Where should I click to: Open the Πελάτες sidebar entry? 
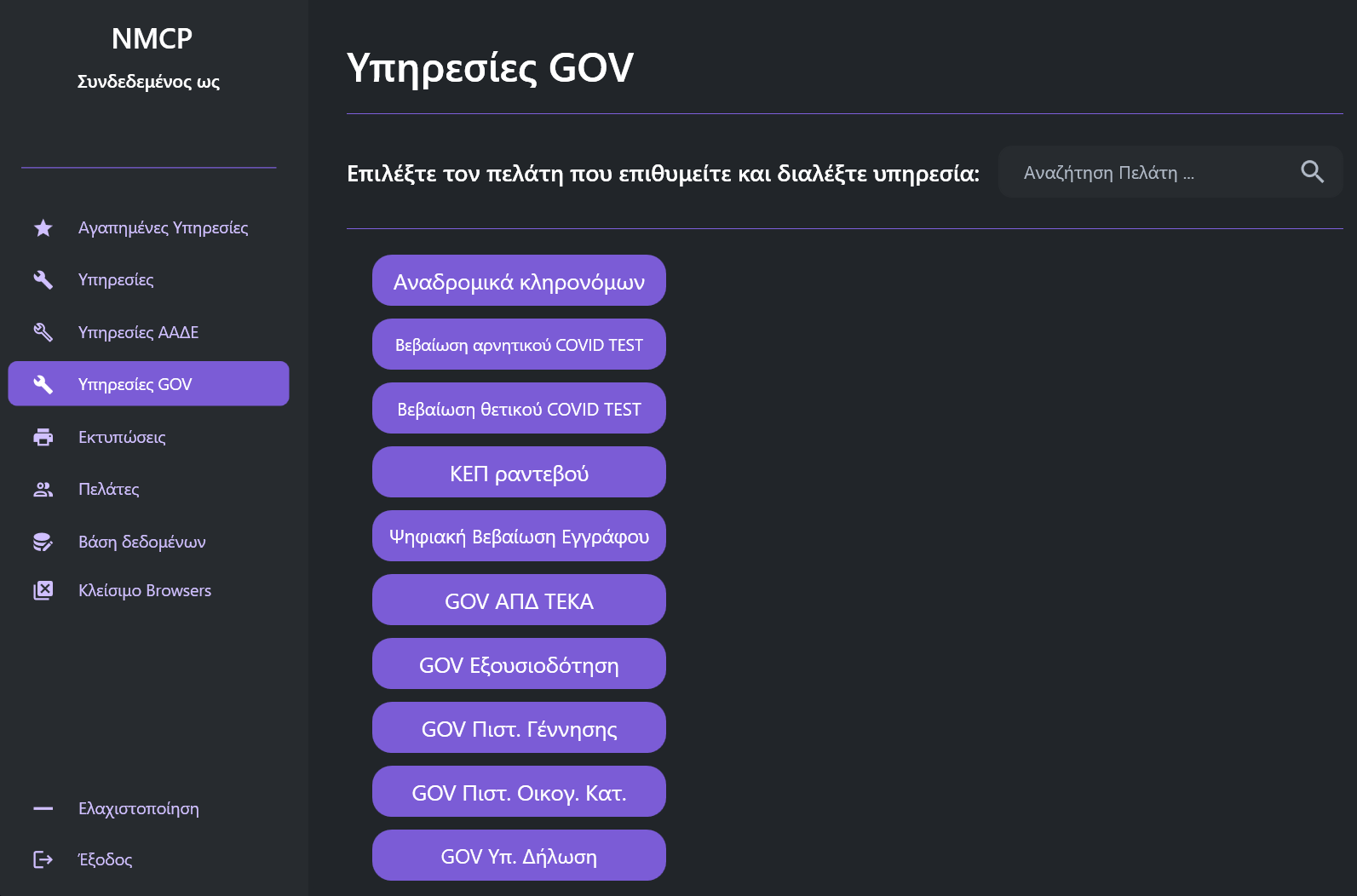pyautogui.click(x=108, y=490)
